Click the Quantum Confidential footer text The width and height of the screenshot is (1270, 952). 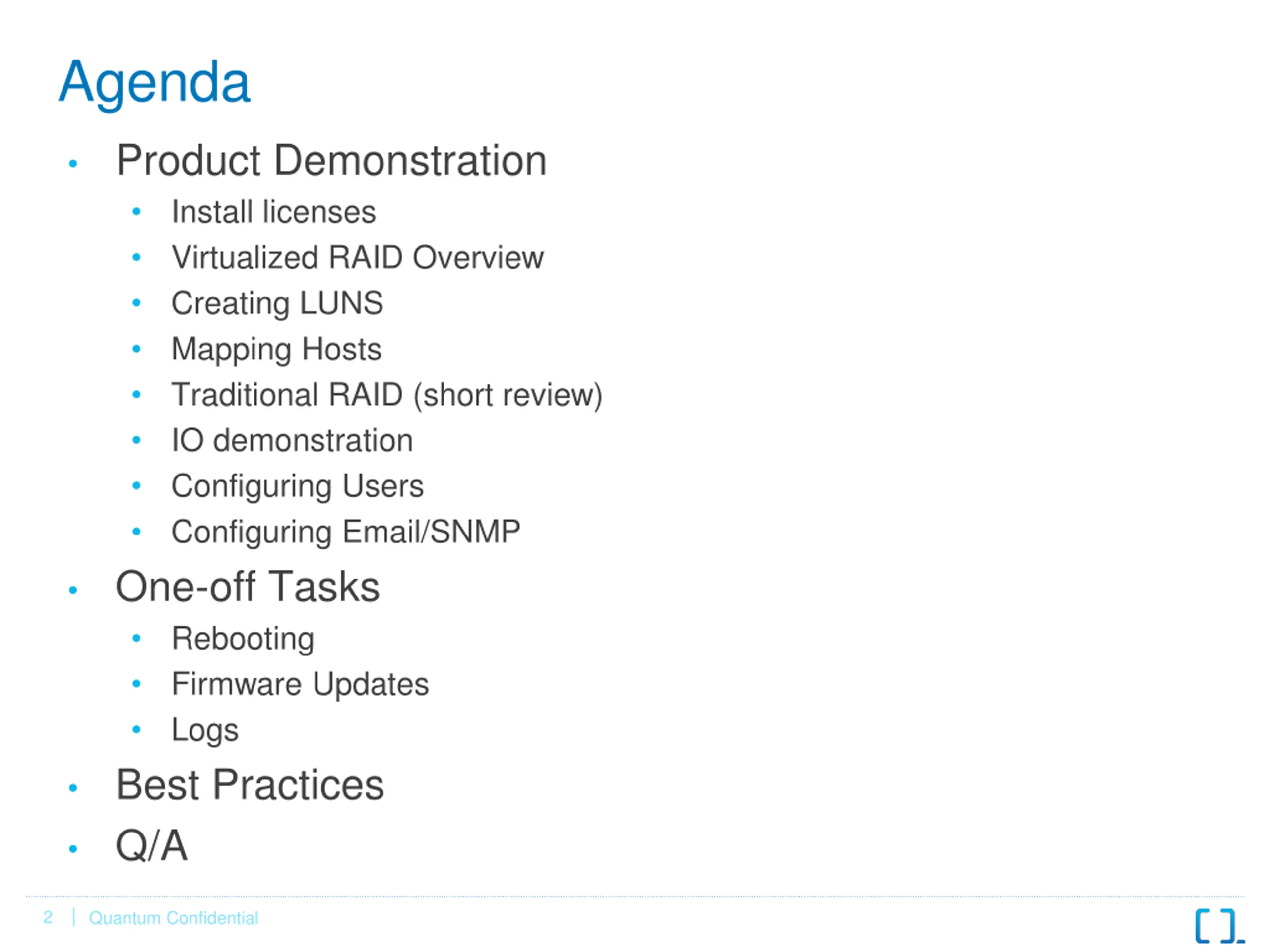point(174,918)
